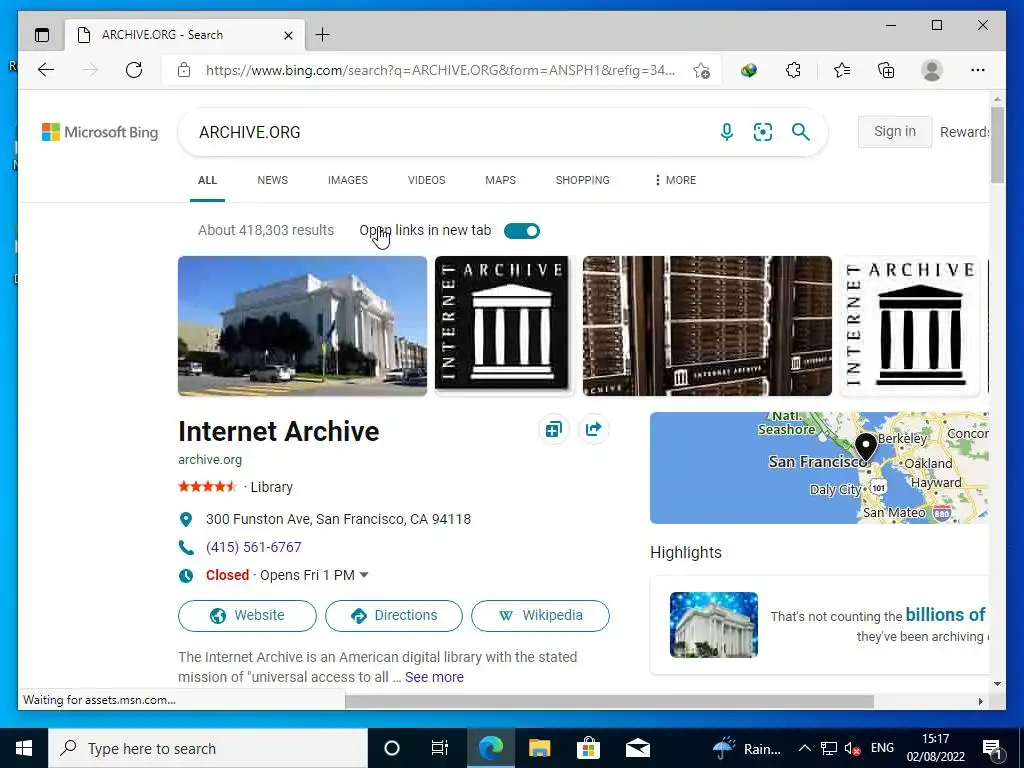Open the Wikipedia button
Image resolution: width=1024 pixels, height=768 pixels.
coord(540,616)
